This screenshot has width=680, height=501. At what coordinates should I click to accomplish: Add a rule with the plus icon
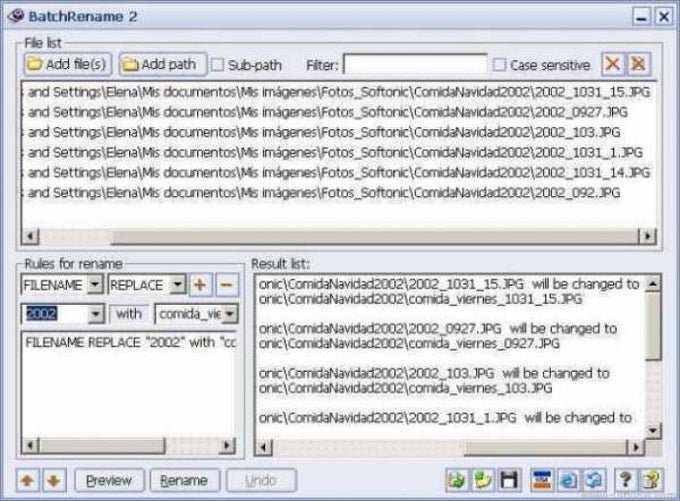pyautogui.click(x=199, y=285)
